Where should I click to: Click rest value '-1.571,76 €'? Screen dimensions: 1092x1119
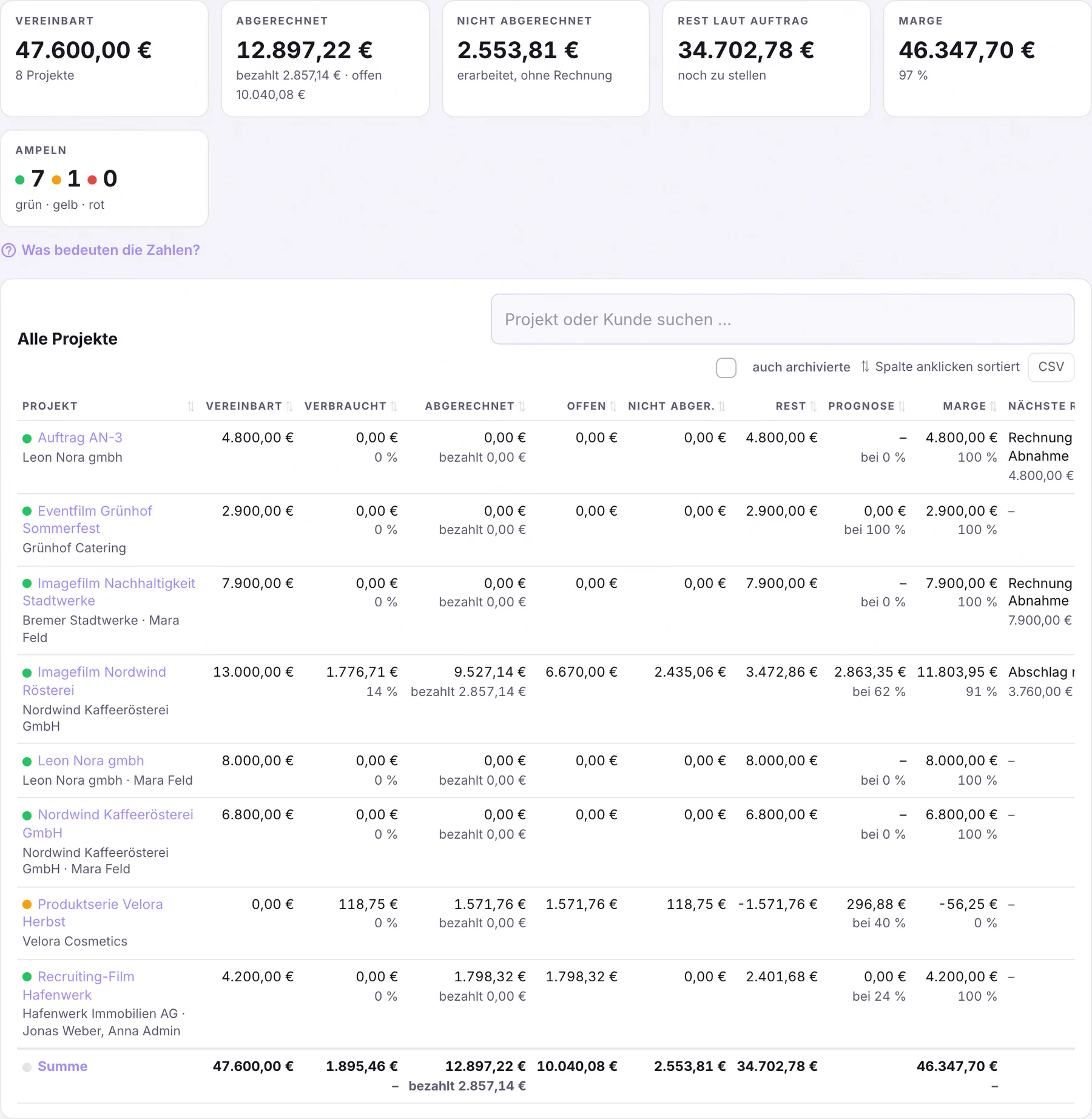pyautogui.click(x=778, y=904)
